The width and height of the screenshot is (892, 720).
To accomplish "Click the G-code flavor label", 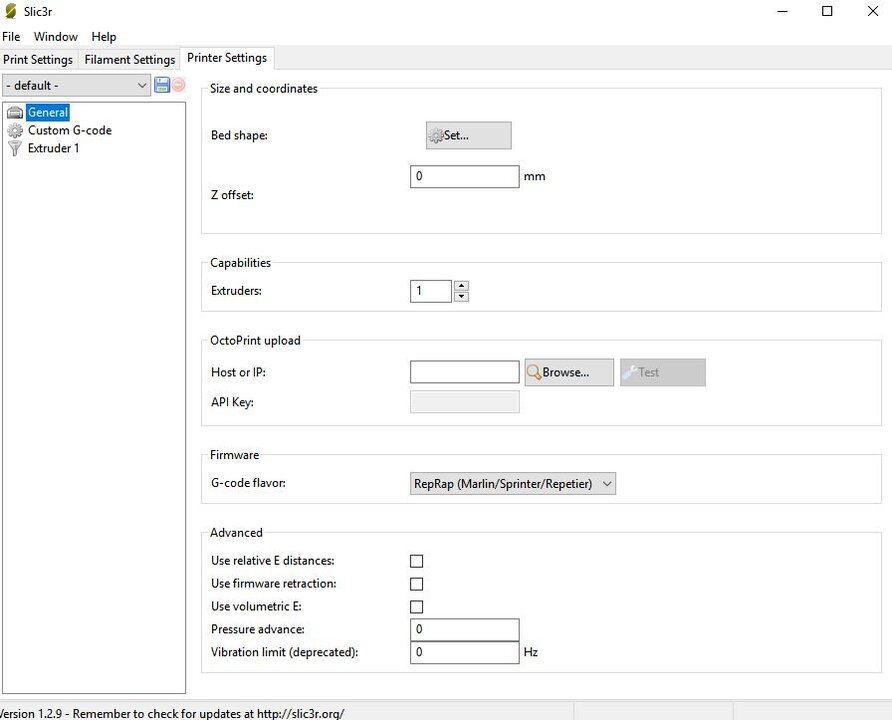I will click(x=248, y=483).
